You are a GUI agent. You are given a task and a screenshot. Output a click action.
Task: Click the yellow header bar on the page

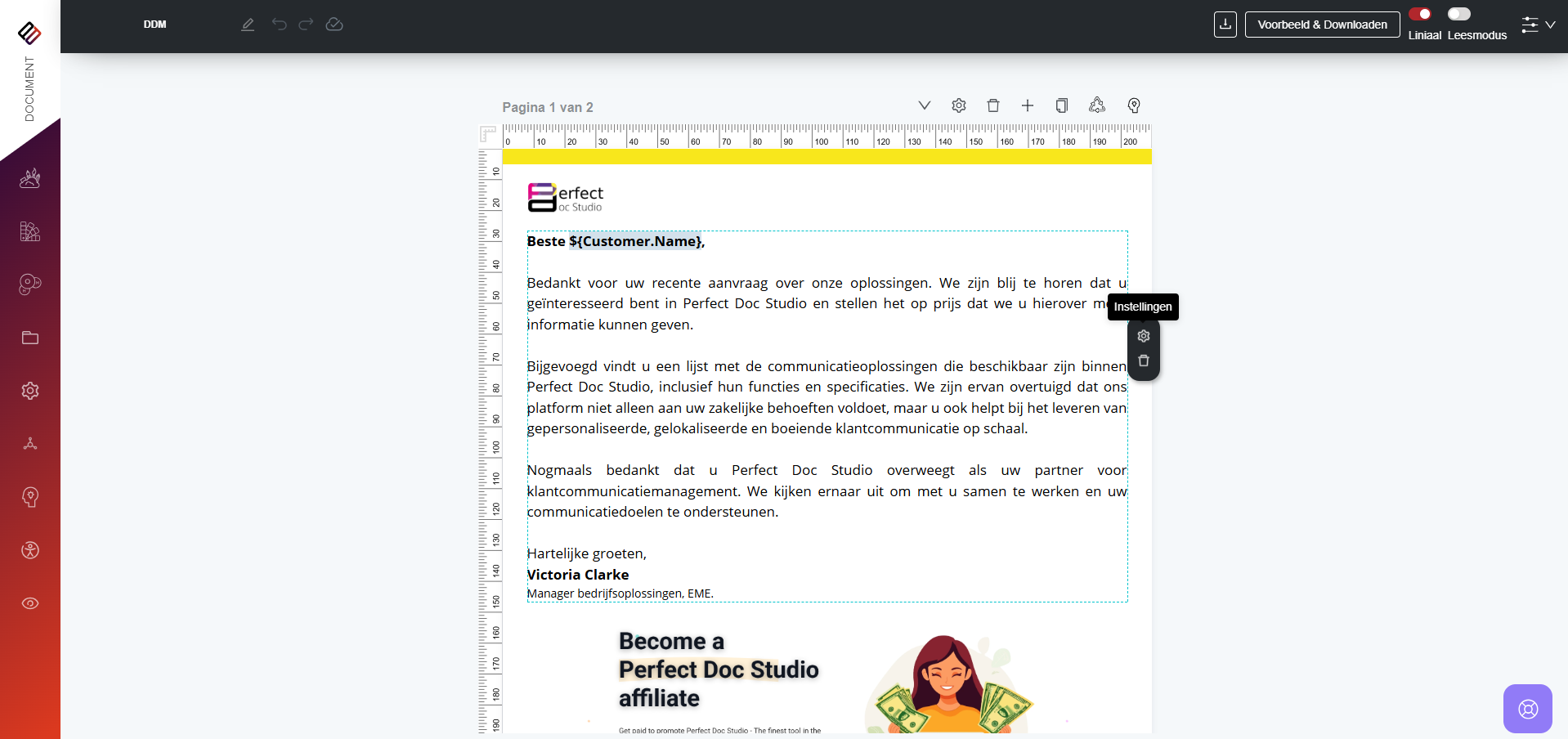(827, 156)
